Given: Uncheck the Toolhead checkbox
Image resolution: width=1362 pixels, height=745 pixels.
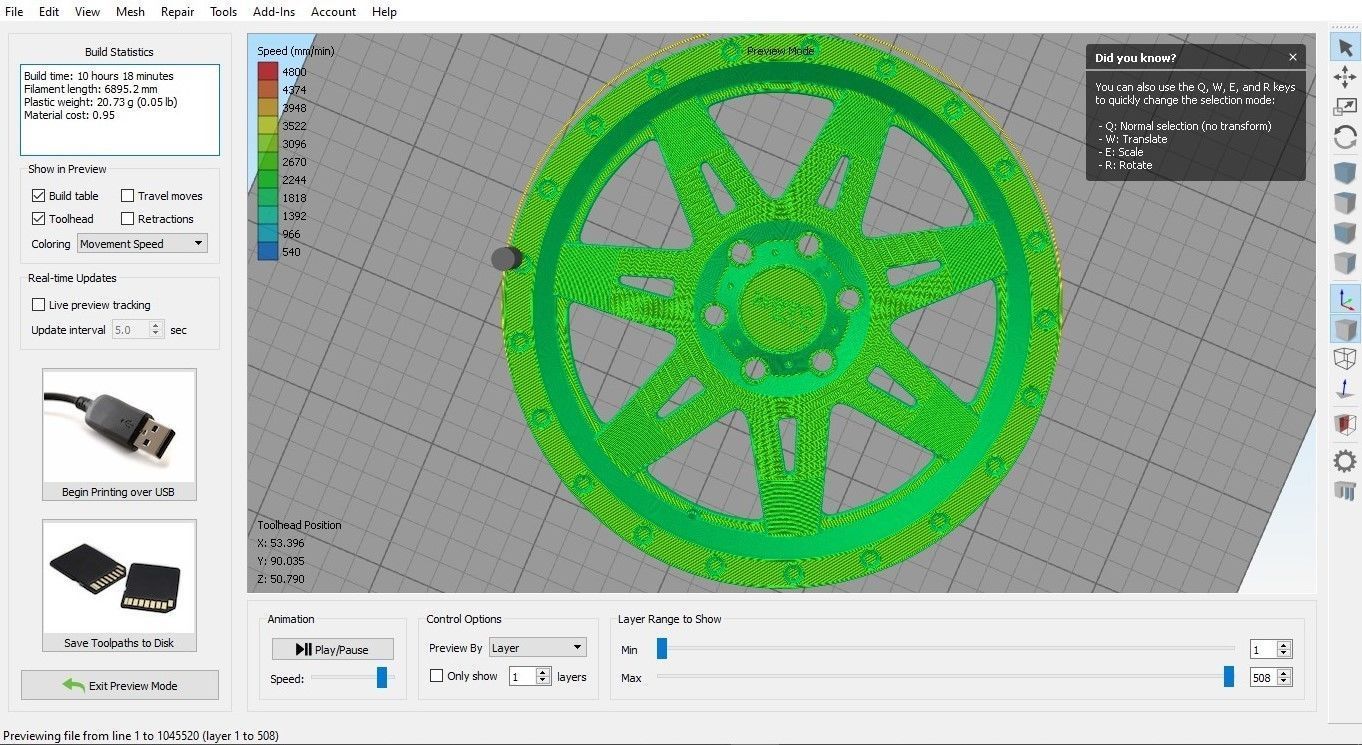Looking at the screenshot, I should point(38,219).
